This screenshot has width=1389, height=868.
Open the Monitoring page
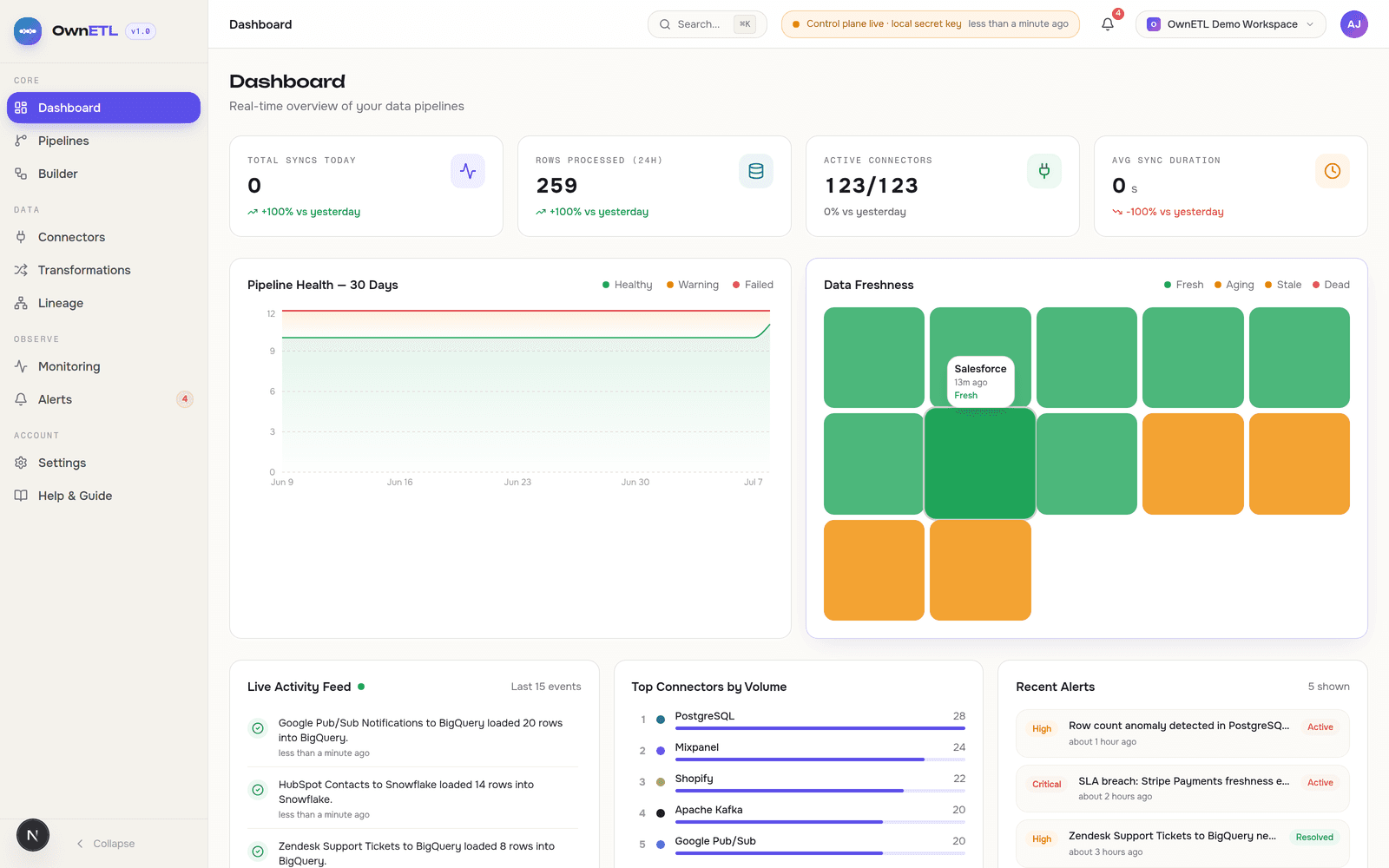tap(103, 366)
